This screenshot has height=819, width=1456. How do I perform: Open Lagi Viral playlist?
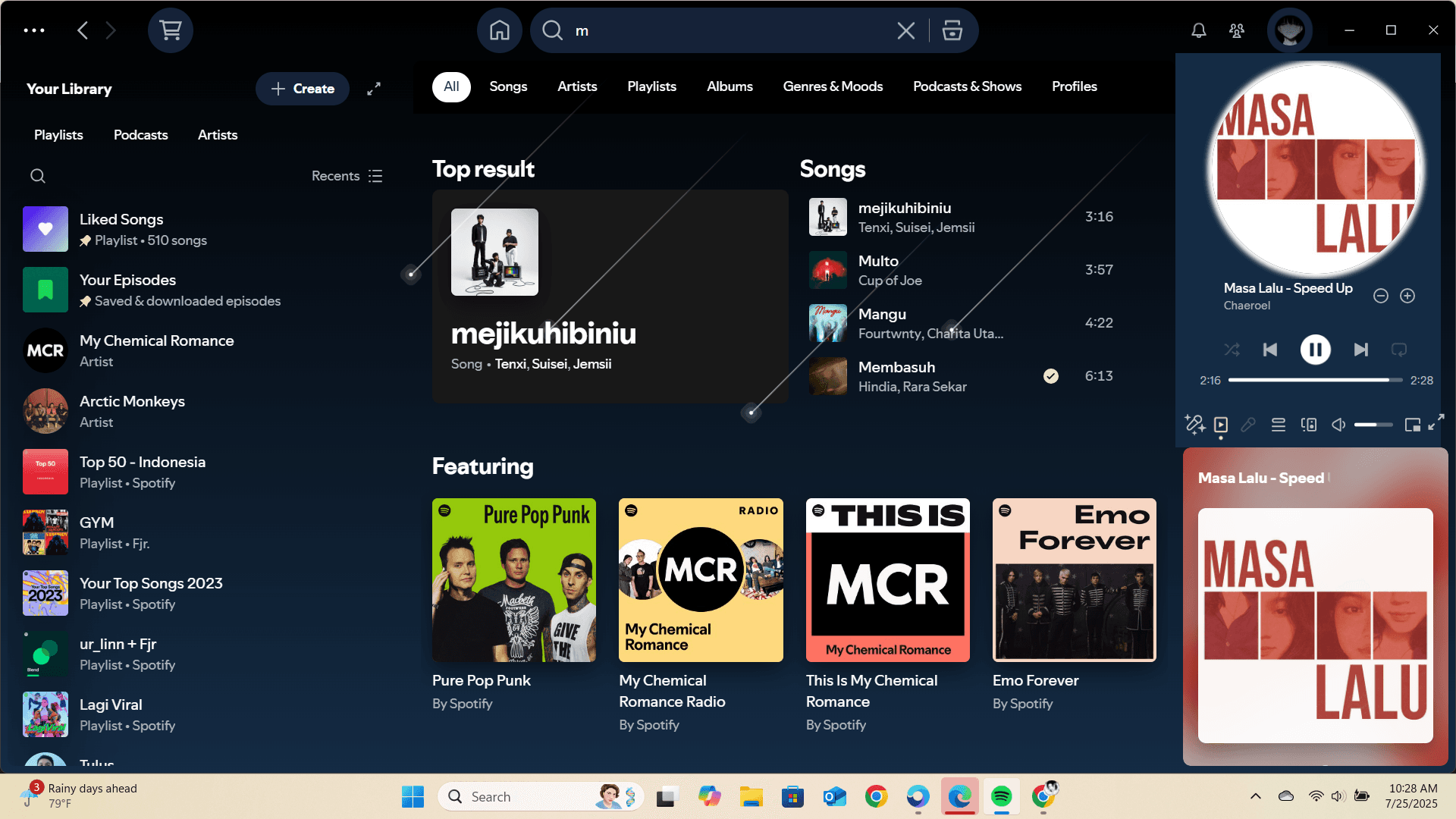[x=205, y=714]
